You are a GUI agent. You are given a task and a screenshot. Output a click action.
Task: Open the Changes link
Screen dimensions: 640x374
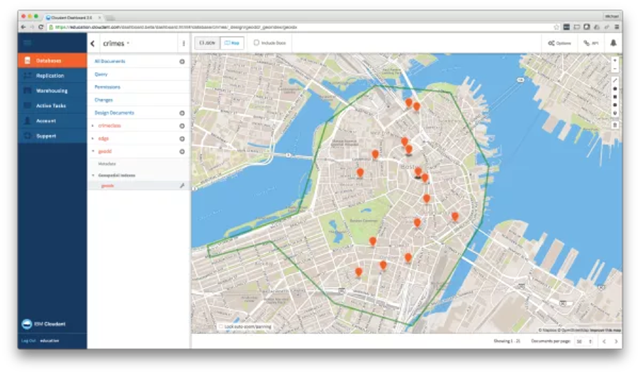click(x=104, y=100)
